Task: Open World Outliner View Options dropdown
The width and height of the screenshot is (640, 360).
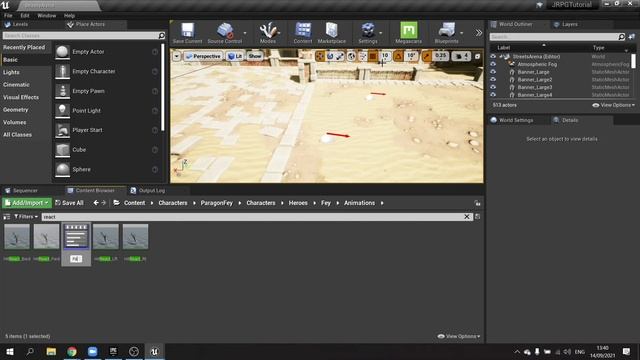Action: pyautogui.click(x=613, y=105)
